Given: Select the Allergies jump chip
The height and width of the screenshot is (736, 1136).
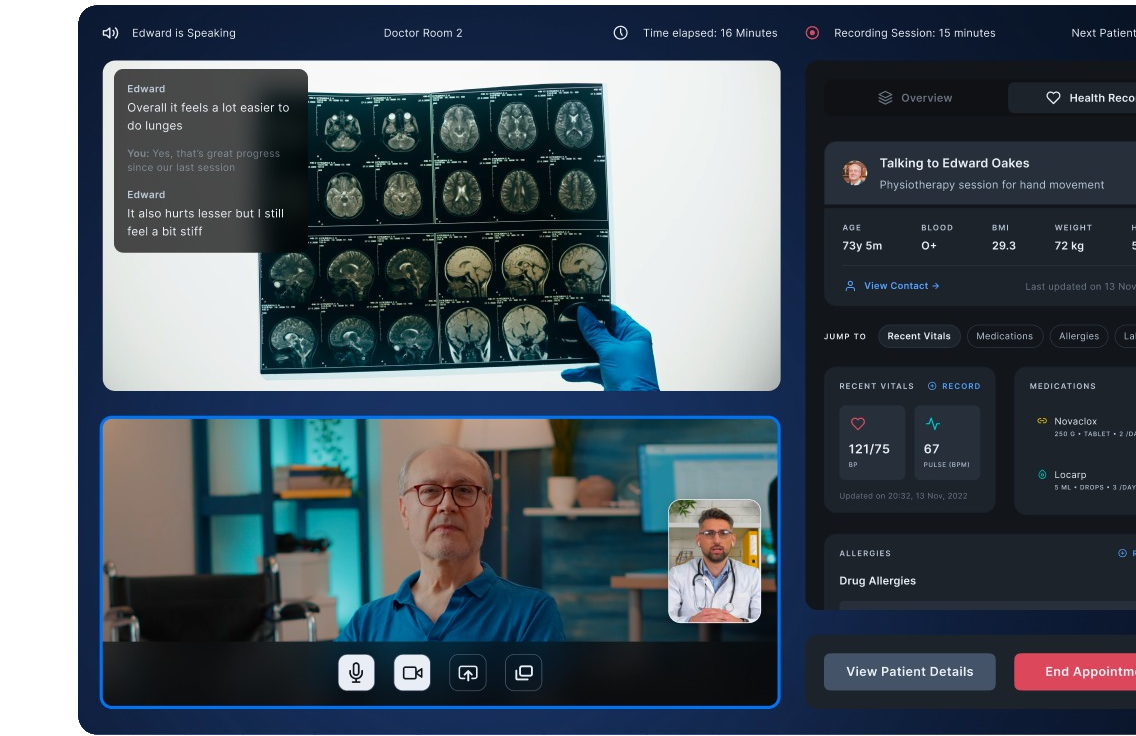Looking at the screenshot, I should click(x=1079, y=336).
